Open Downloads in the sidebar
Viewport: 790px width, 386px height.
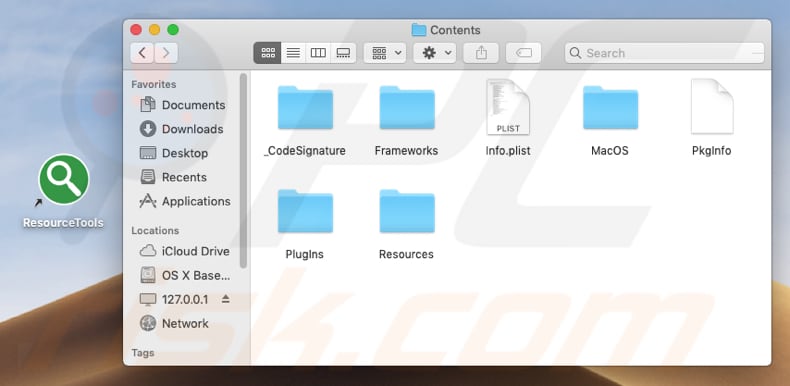click(182, 129)
